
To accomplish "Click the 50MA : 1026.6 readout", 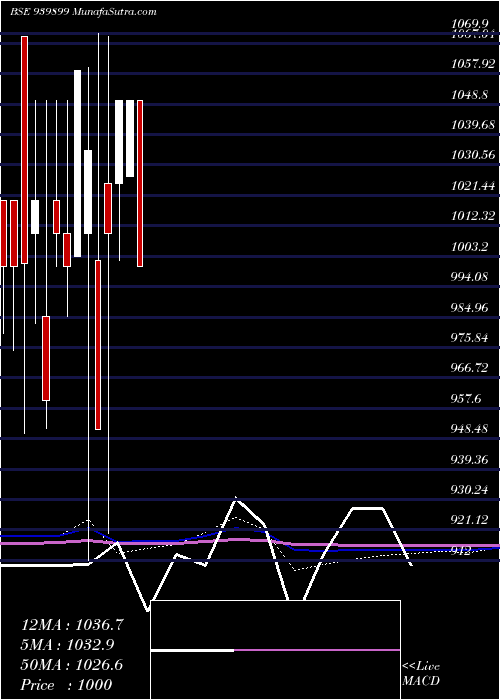I will pyautogui.click(x=72, y=665).
